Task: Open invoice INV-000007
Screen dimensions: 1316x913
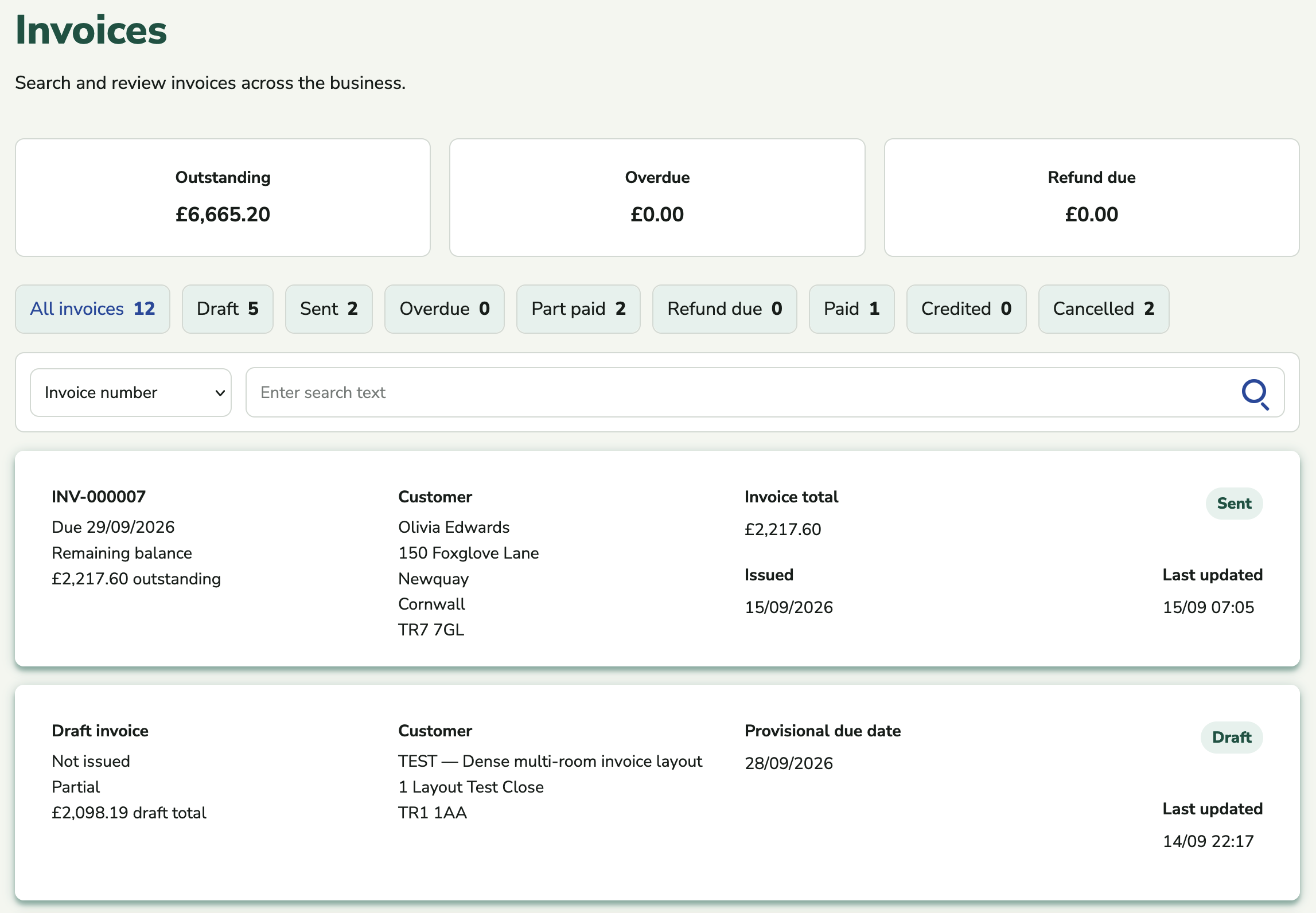Action: click(99, 497)
